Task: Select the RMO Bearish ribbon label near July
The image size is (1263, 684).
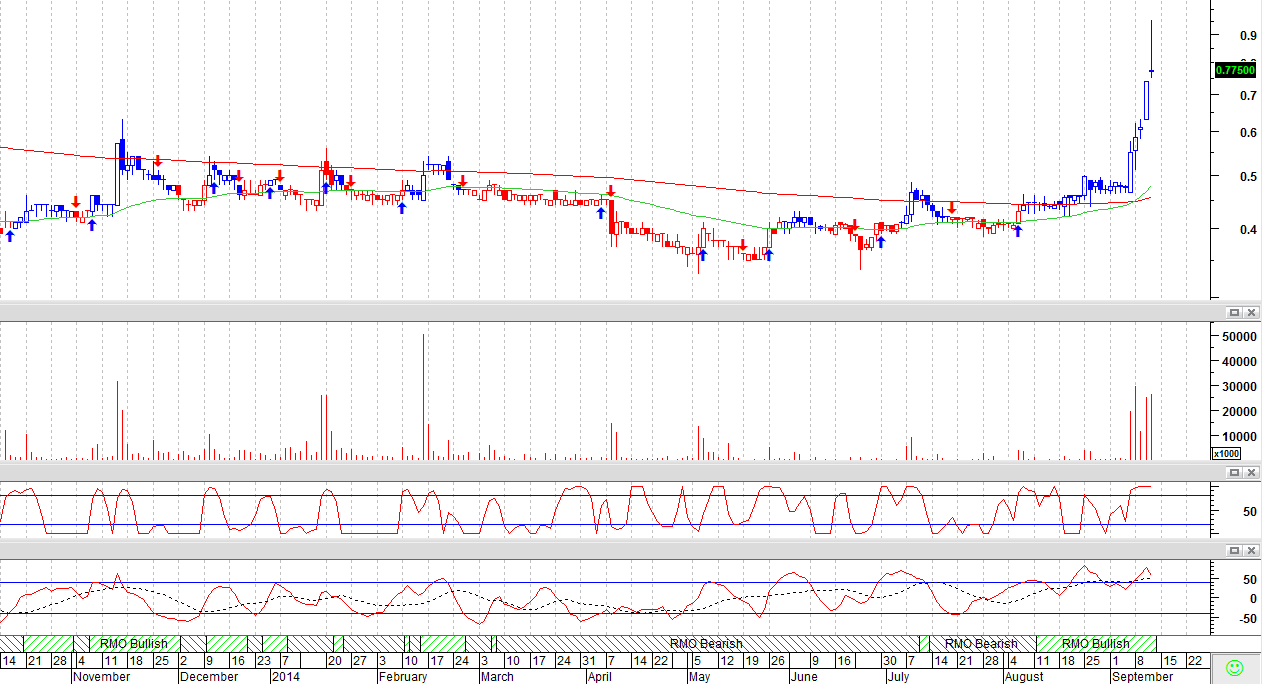Action: click(x=981, y=643)
